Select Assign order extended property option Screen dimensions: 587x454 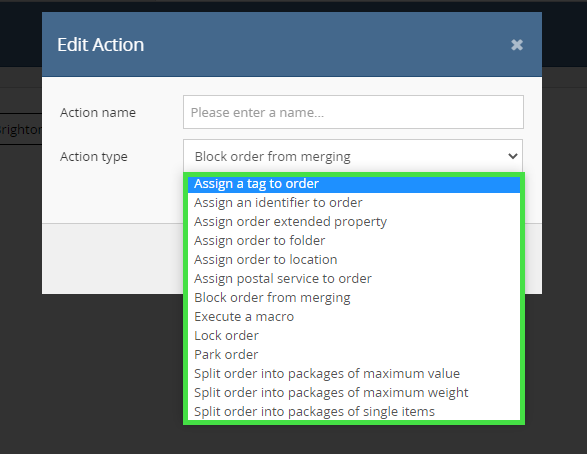354,222
